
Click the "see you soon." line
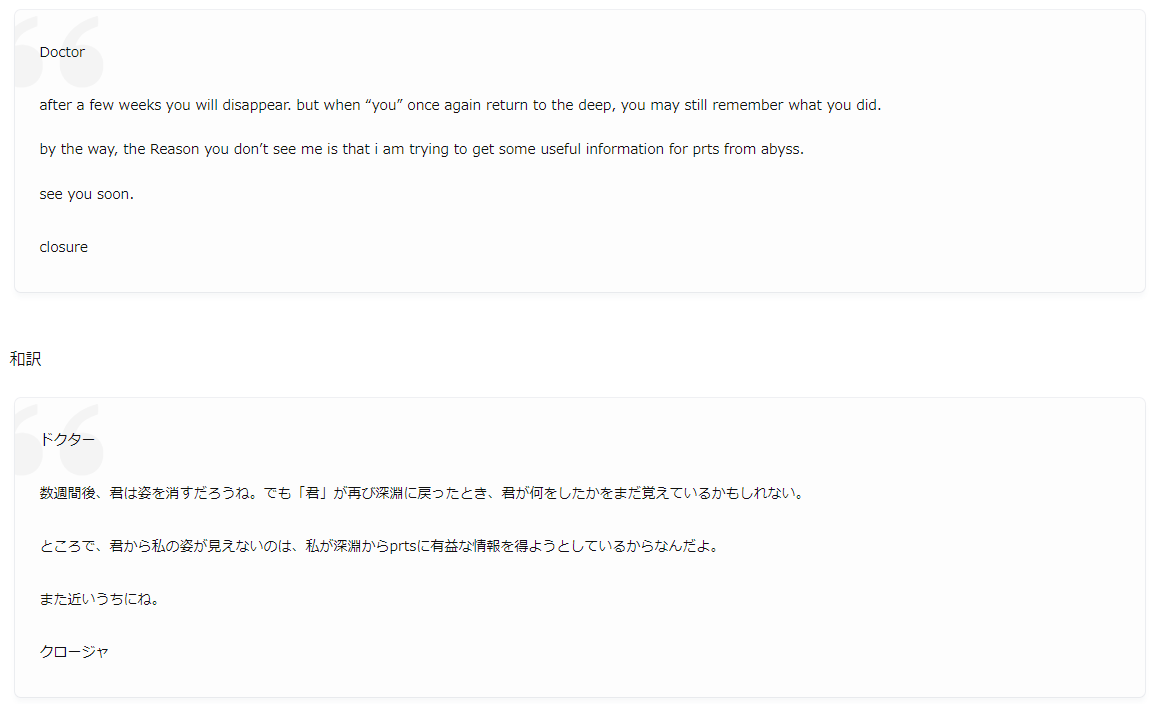(x=86, y=194)
